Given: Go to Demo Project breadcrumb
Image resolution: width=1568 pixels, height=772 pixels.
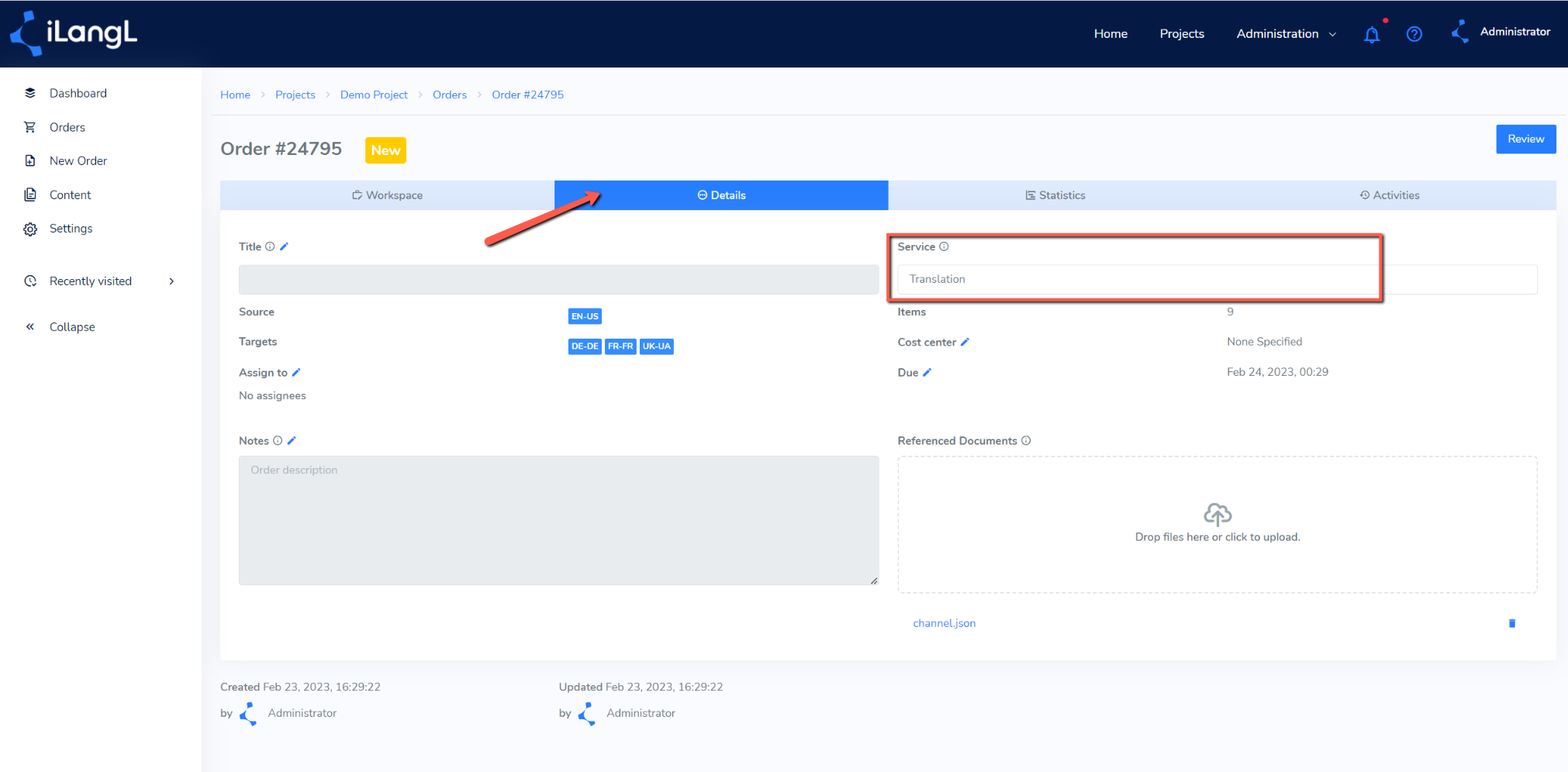Looking at the screenshot, I should (374, 95).
